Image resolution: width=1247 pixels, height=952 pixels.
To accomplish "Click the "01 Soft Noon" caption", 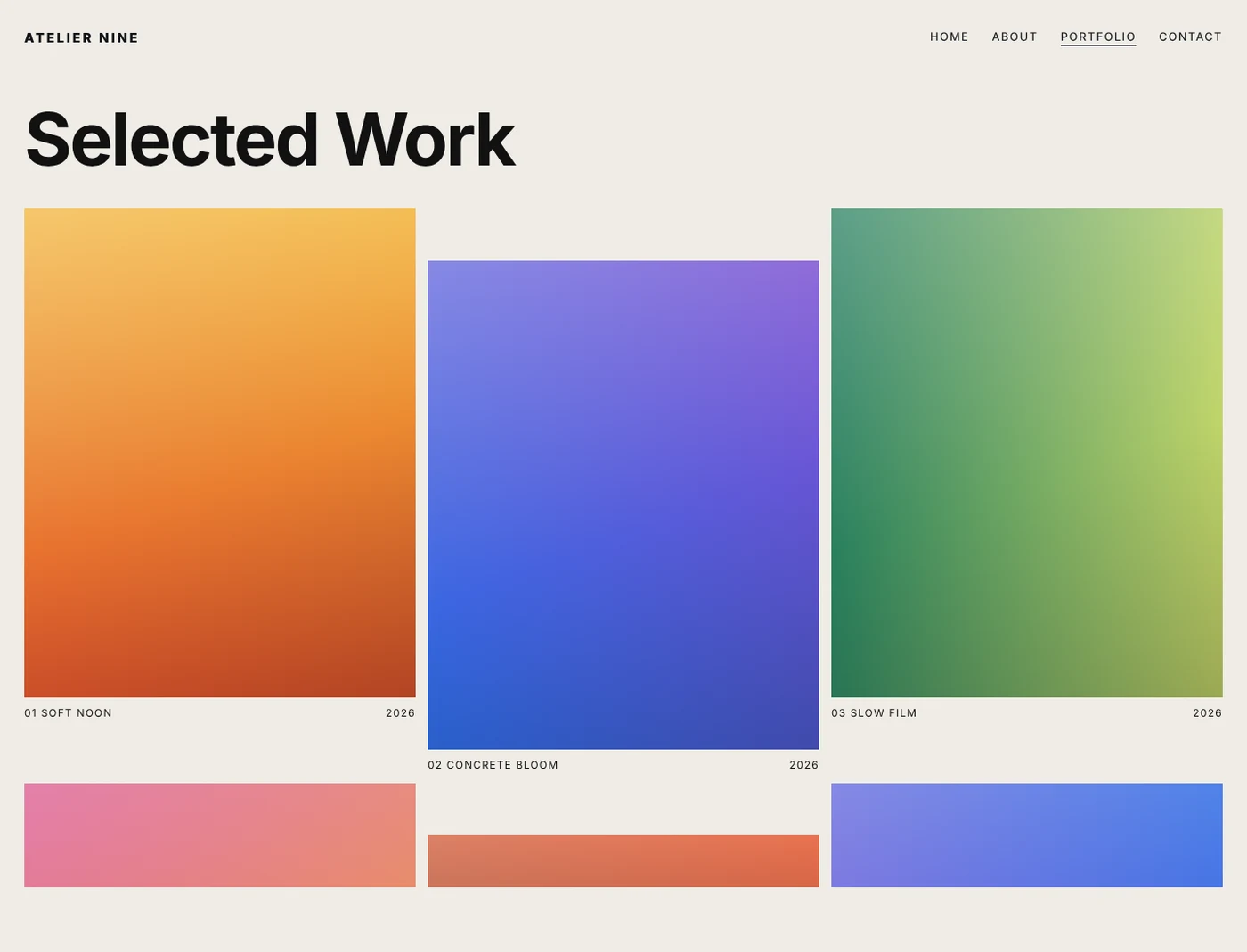I will click(68, 713).
